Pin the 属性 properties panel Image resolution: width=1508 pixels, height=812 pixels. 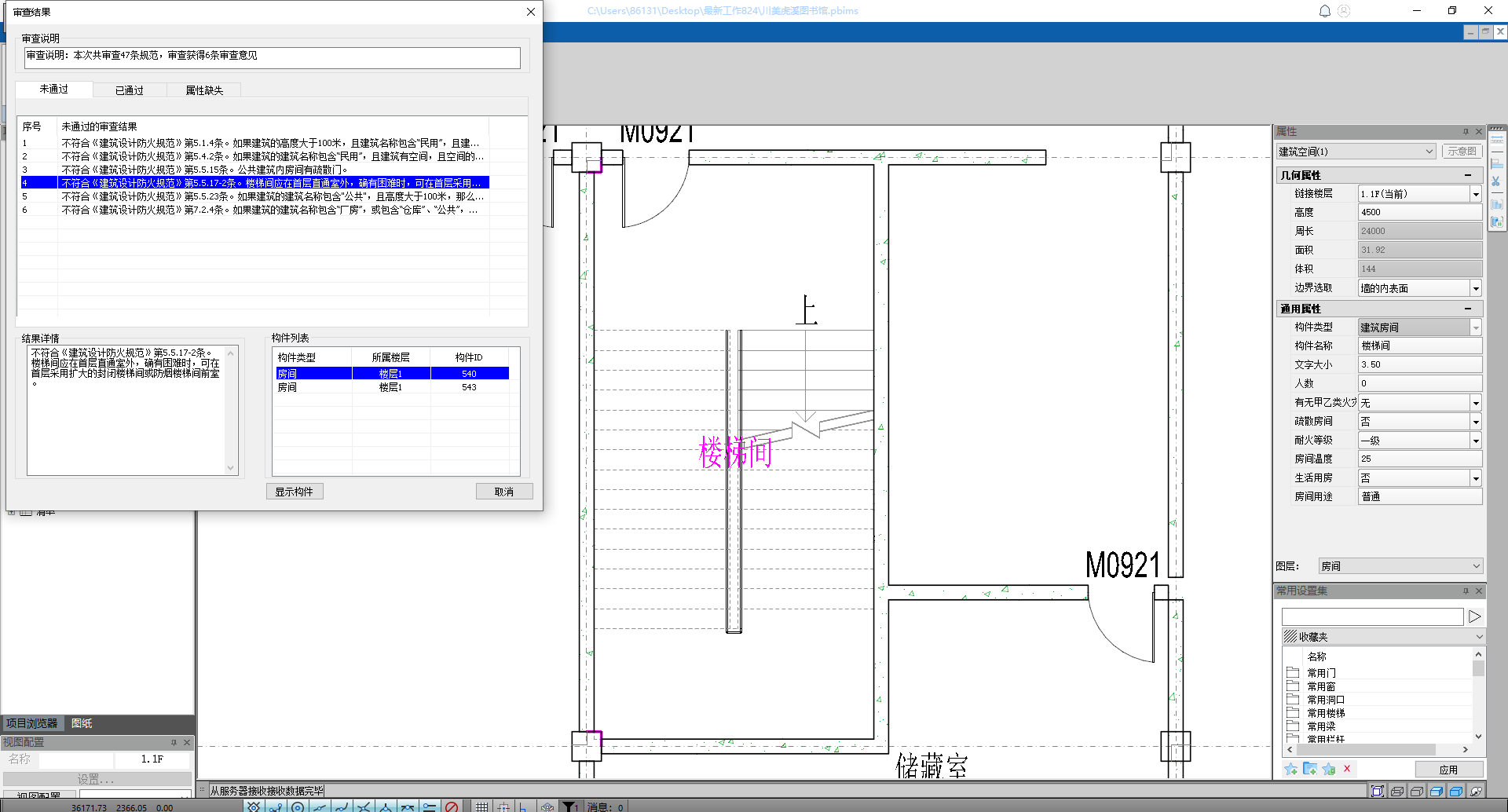tap(1466, 132)
